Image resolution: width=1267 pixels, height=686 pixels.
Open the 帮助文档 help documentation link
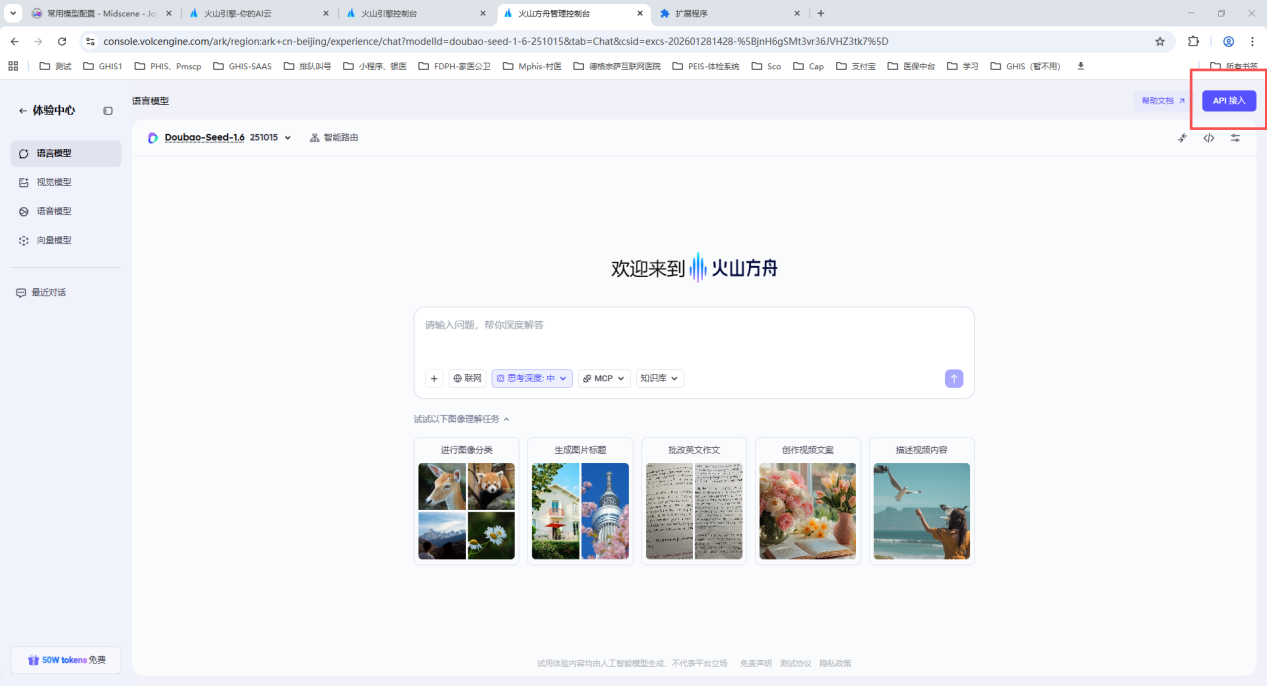pos(1161,100)
